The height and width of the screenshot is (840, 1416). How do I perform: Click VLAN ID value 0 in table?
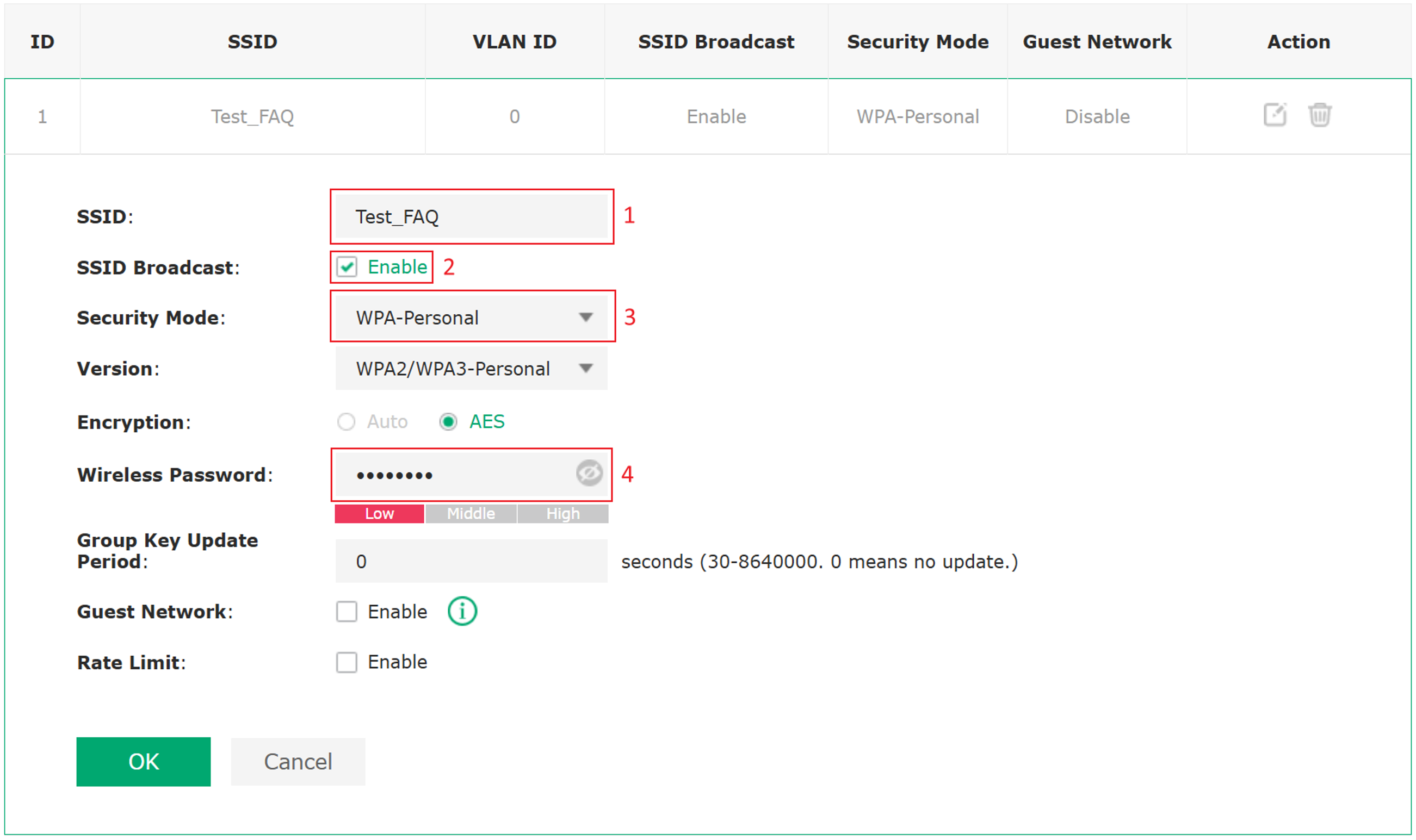[515, 116]
